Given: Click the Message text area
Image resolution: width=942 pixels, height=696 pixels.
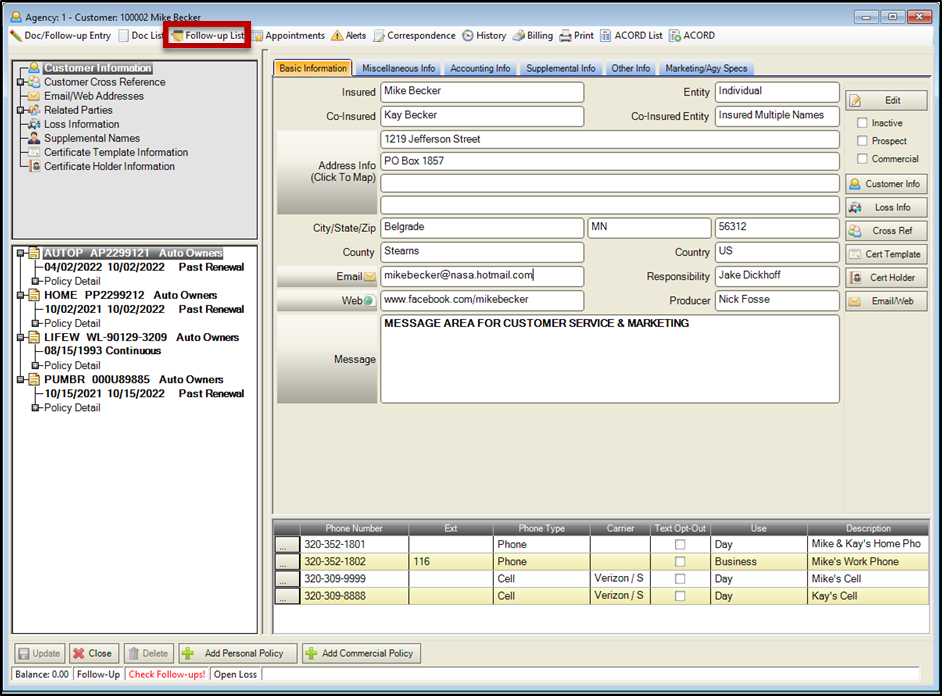Looking at the screenshot, I should click(x=610, y=359).
